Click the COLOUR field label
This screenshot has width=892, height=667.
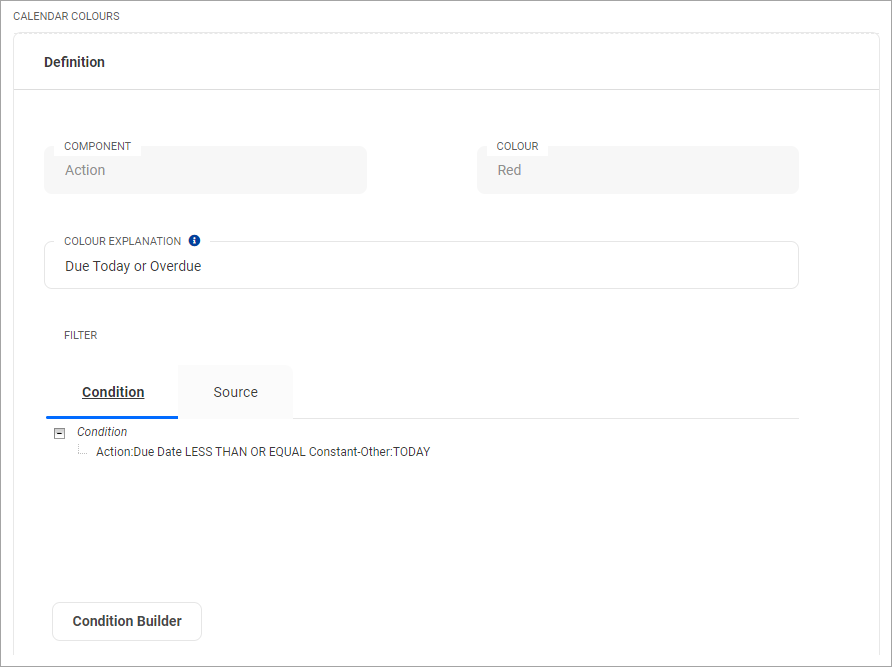click(517, 146)
